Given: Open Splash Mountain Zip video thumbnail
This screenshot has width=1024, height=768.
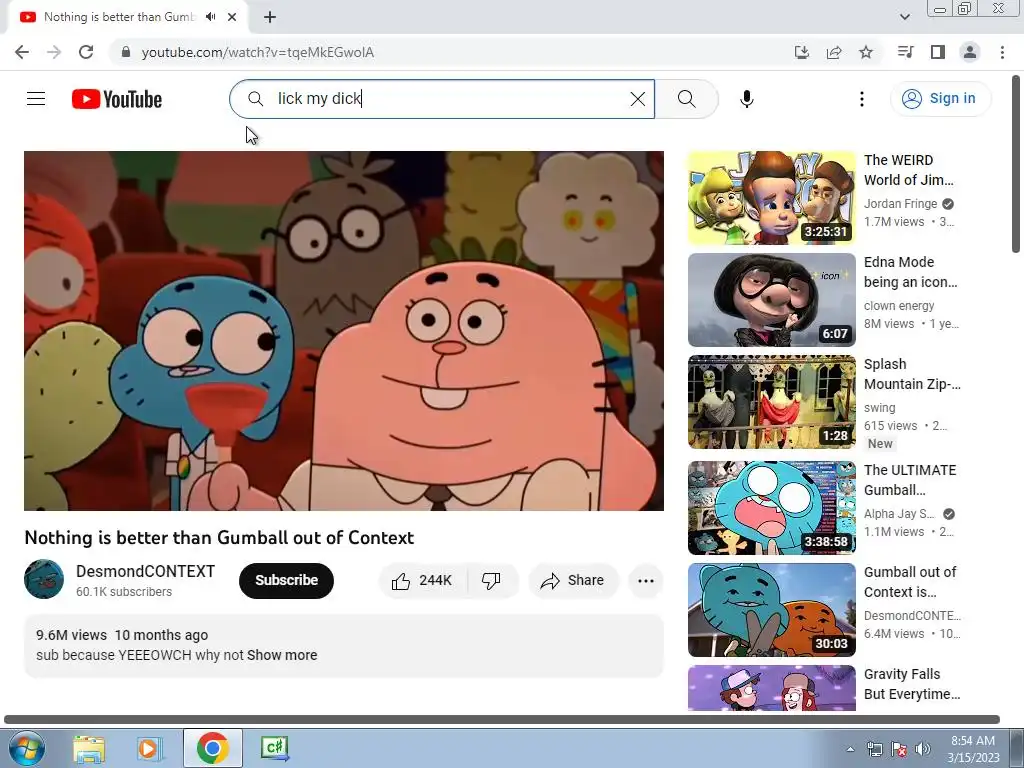Looking at the screenshot, I should tap(771, 402).
